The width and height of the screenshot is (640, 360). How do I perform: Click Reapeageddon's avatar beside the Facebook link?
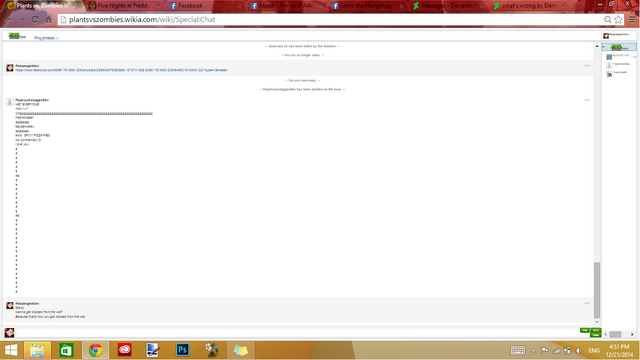click(10, 68)
